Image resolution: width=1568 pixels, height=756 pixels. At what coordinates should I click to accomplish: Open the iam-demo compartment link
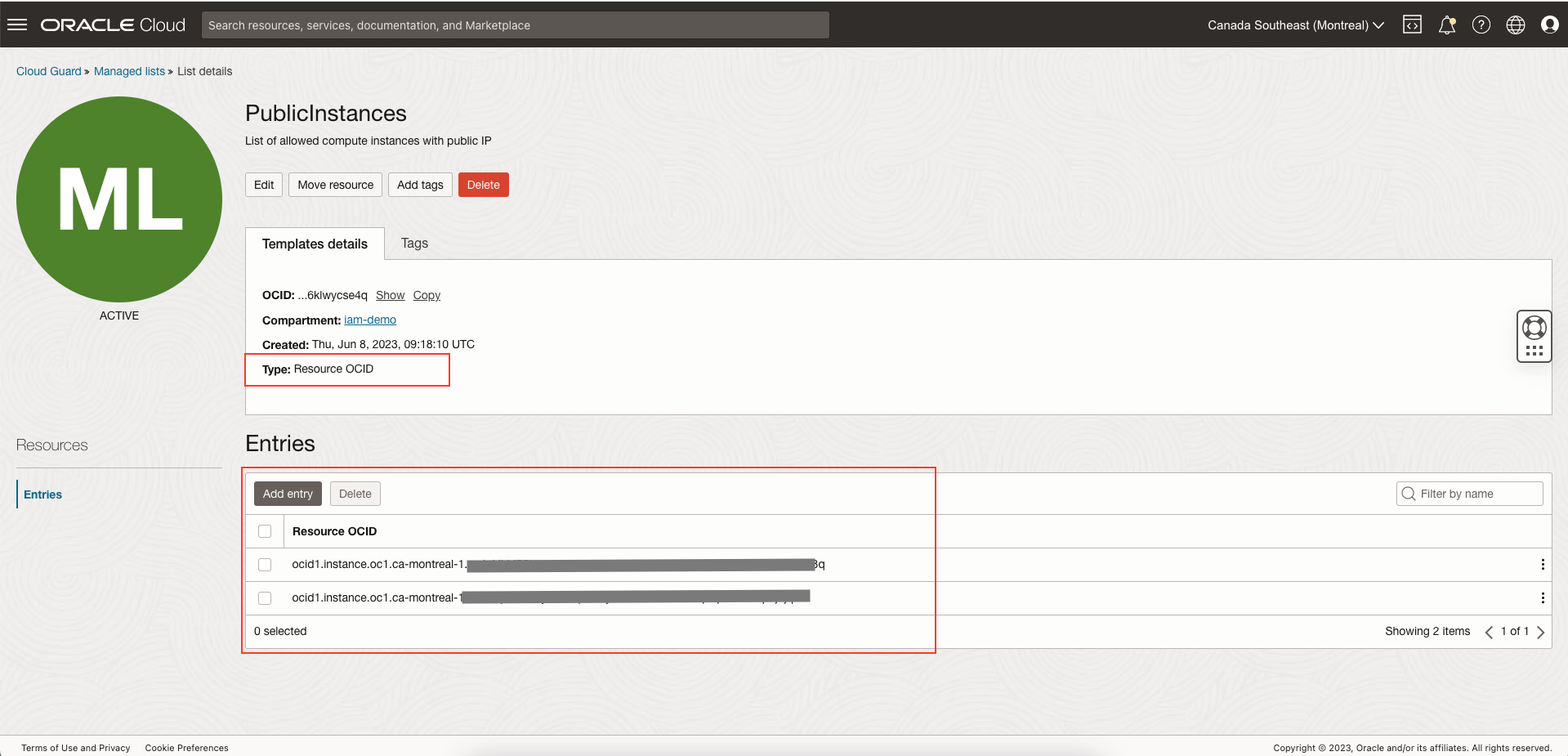(x=370, y=320)
